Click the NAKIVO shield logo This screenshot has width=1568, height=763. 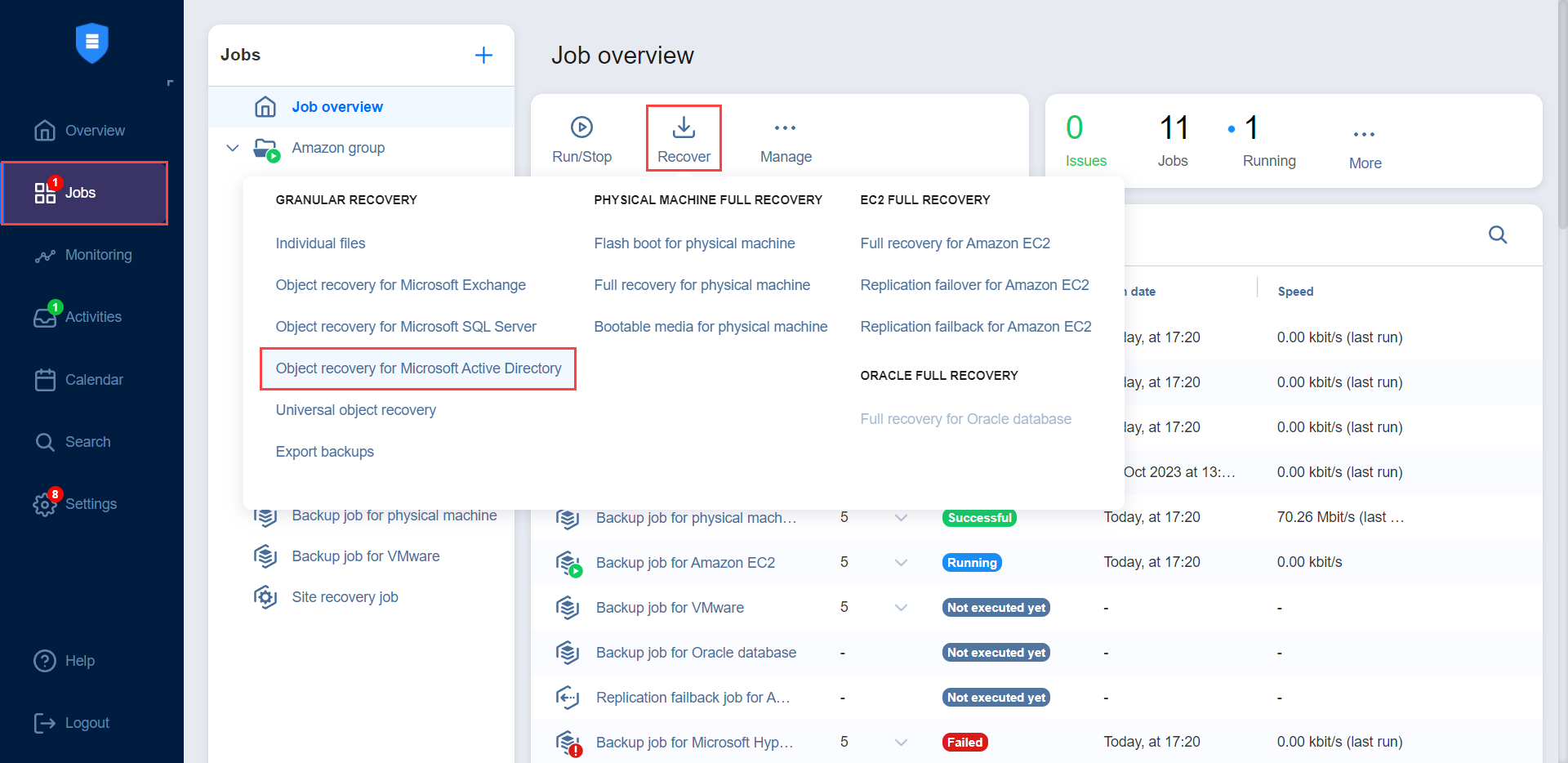[x=92, y=42]
